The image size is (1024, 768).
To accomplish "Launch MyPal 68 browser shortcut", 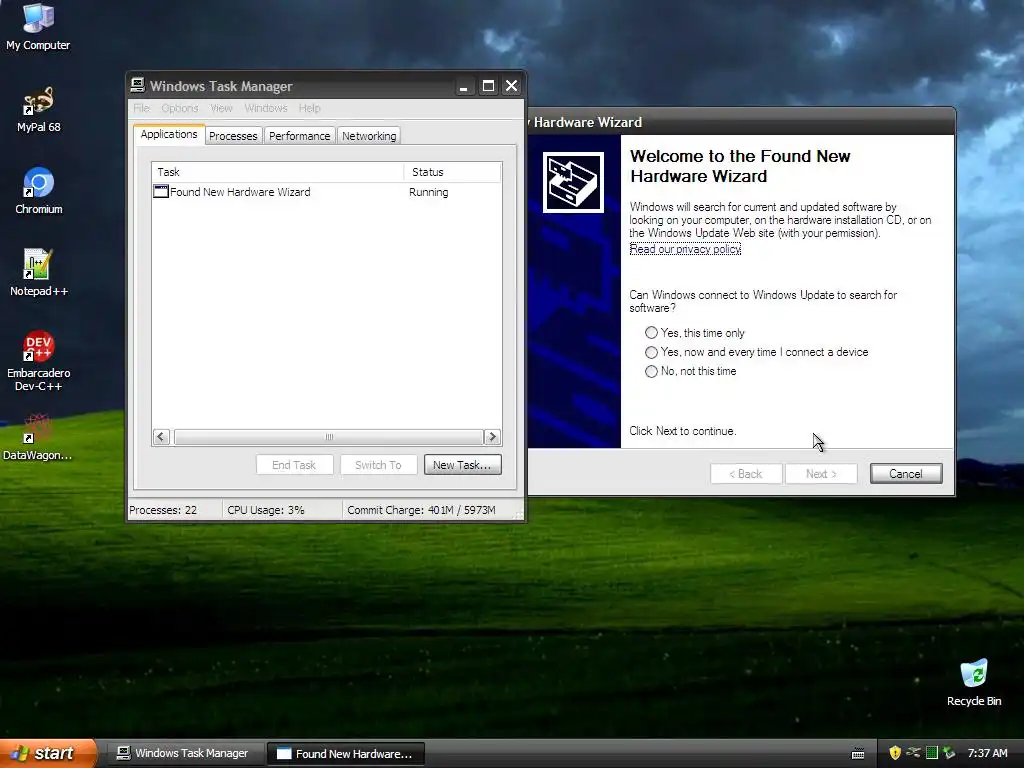I will click(38, 109).
